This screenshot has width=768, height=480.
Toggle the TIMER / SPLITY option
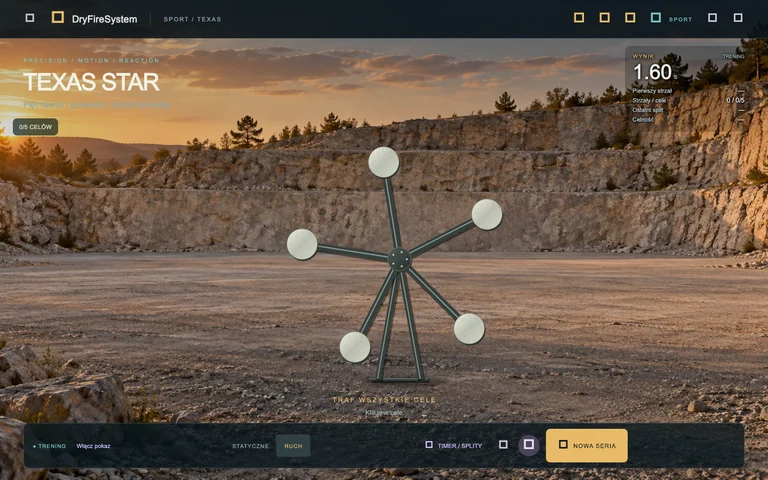point(454,445)
